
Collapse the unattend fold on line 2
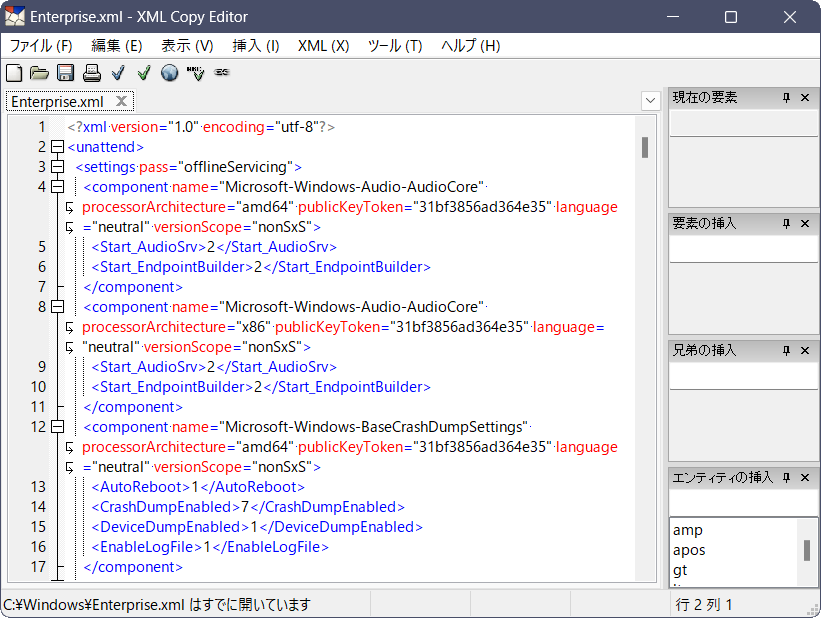tap(58, 147)
